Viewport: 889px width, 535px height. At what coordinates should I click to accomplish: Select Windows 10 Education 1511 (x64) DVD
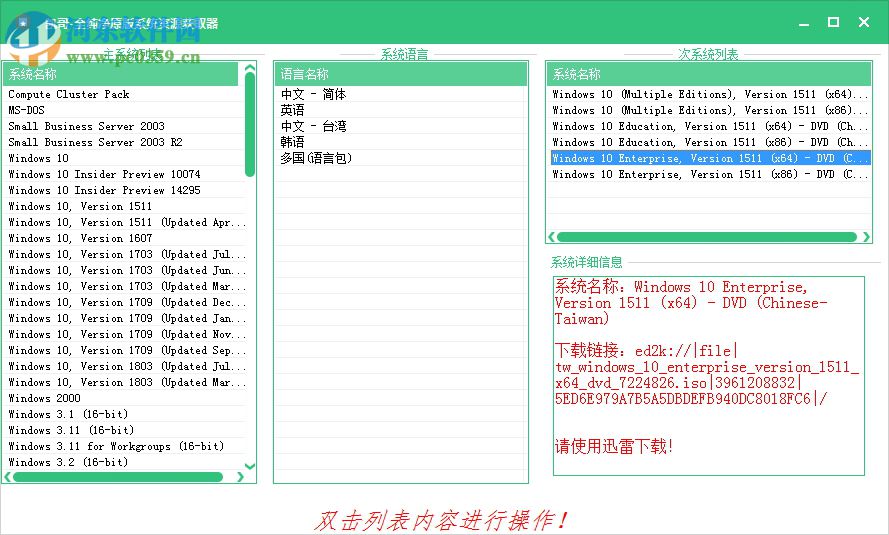coord(709,126)
